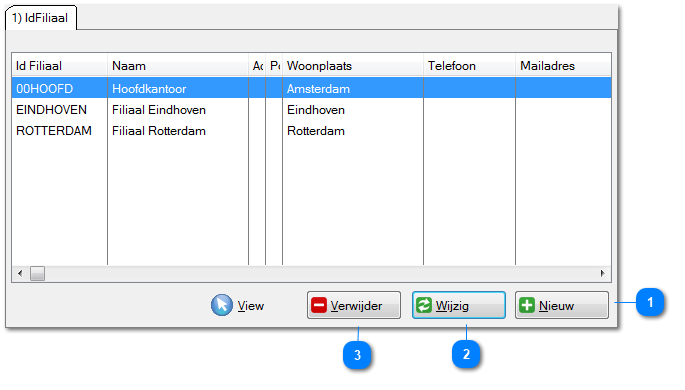
Task: Click the green plus Nieuw icon
Action: click(x=527, y=305)
